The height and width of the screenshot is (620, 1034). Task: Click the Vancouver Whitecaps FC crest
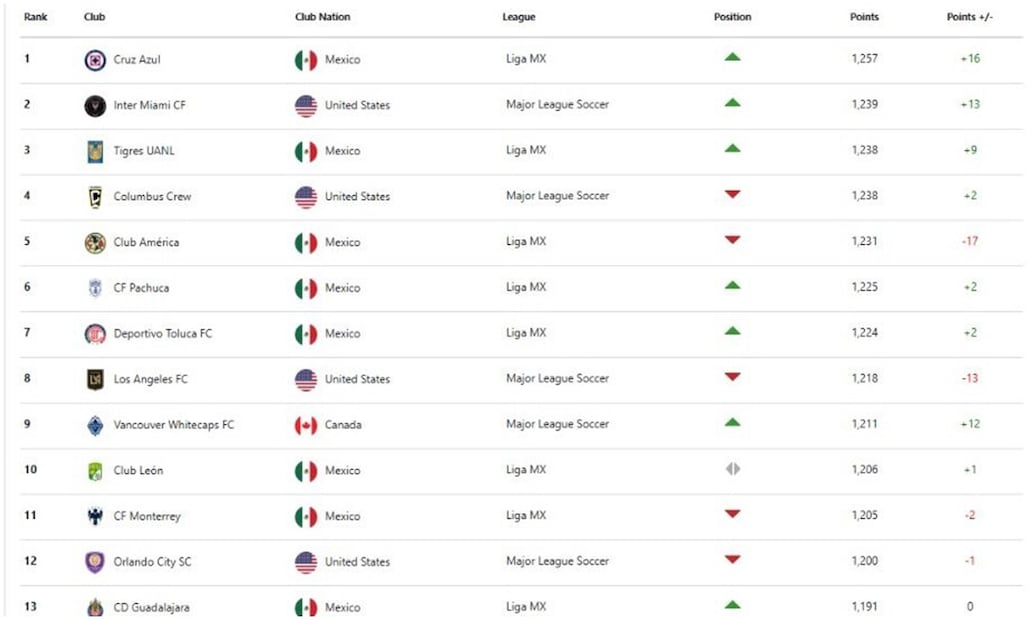(95, 425)
